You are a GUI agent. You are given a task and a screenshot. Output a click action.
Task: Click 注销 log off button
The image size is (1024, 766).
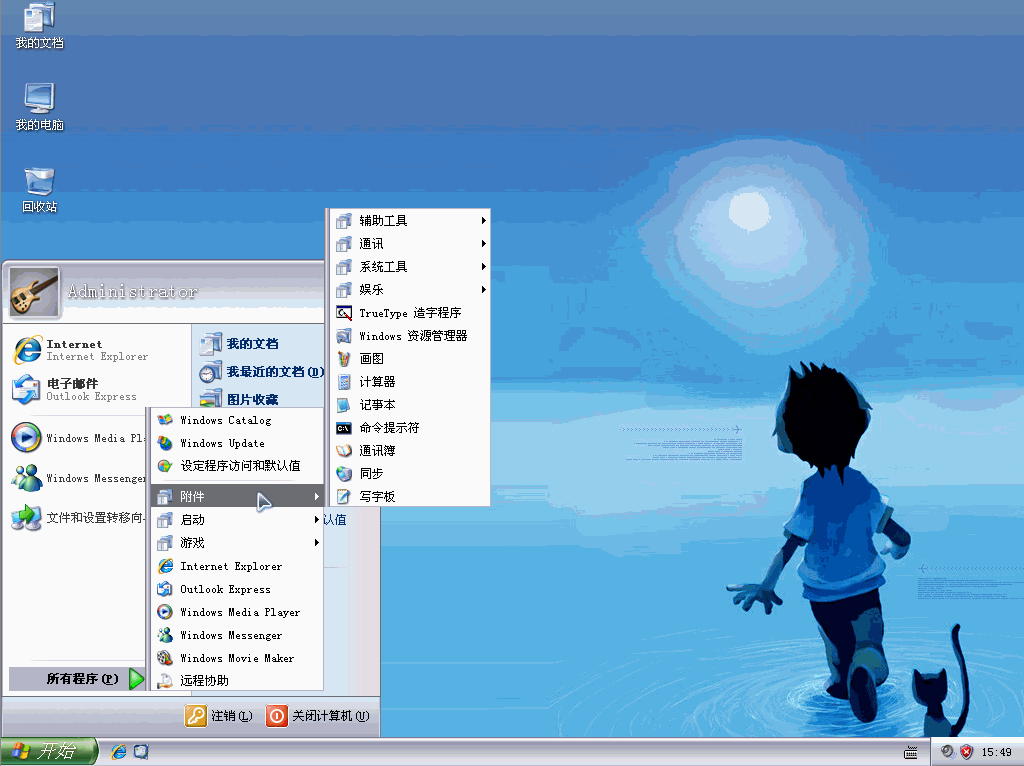point(219,716)
